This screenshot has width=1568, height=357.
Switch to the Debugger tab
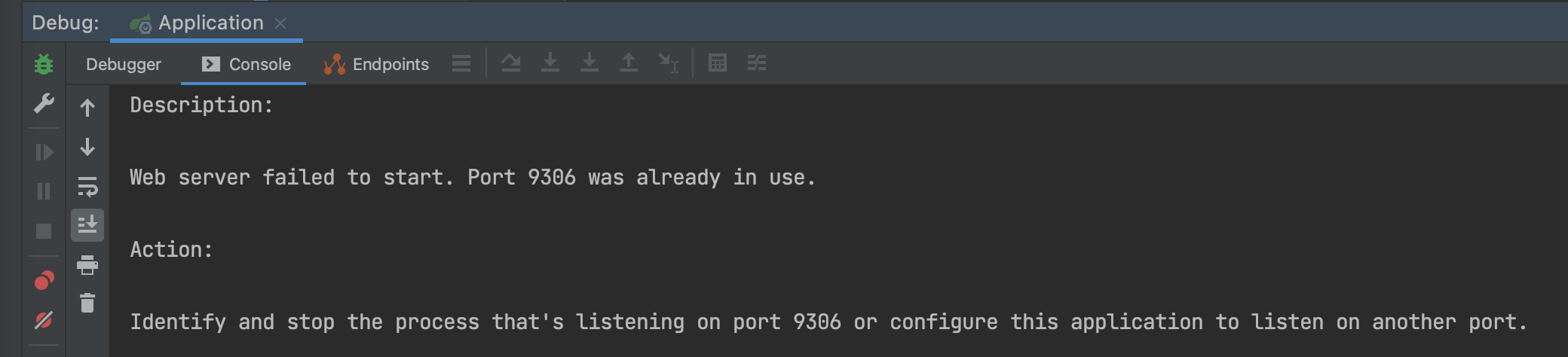[124, 64]
